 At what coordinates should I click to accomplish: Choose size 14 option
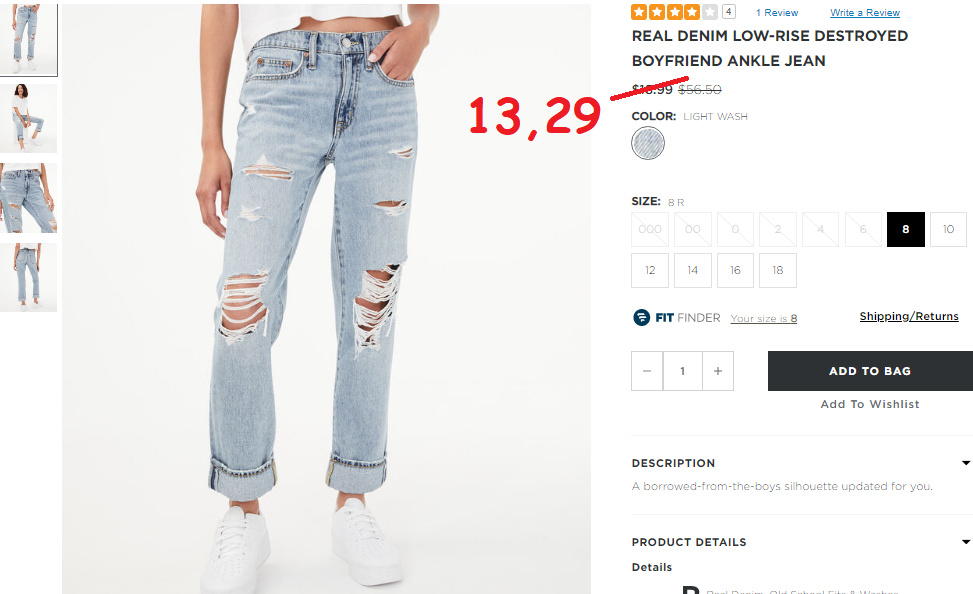(693, 270)
